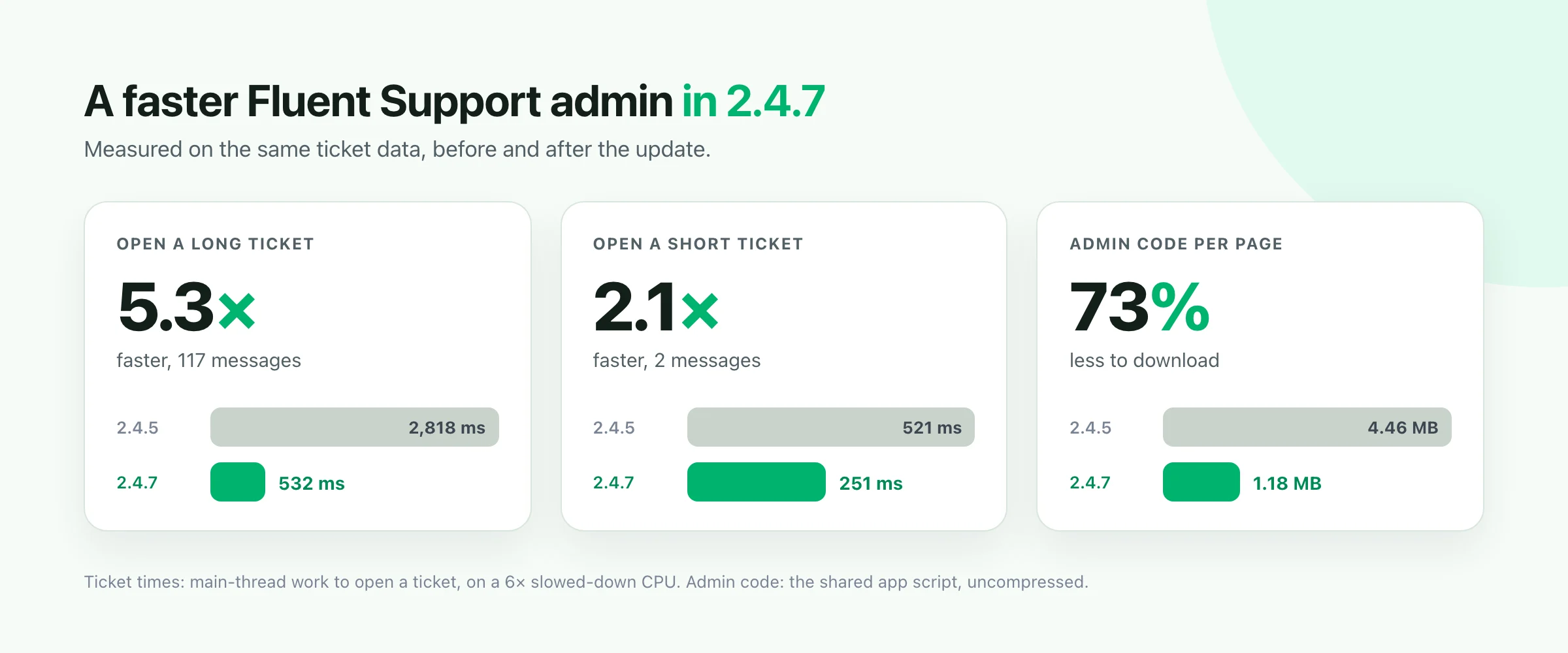
Task: Click the "OPEN A SHORT TICKET" card label
Action: [698, 244]
